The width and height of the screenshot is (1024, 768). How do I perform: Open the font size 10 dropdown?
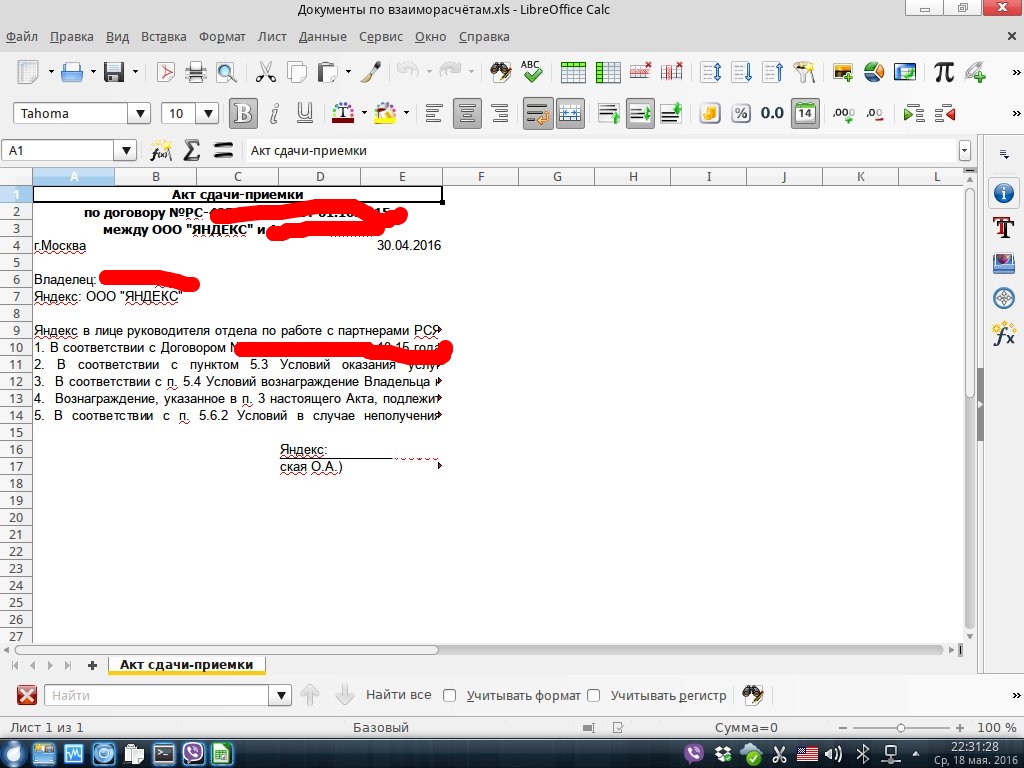[208, 114]
